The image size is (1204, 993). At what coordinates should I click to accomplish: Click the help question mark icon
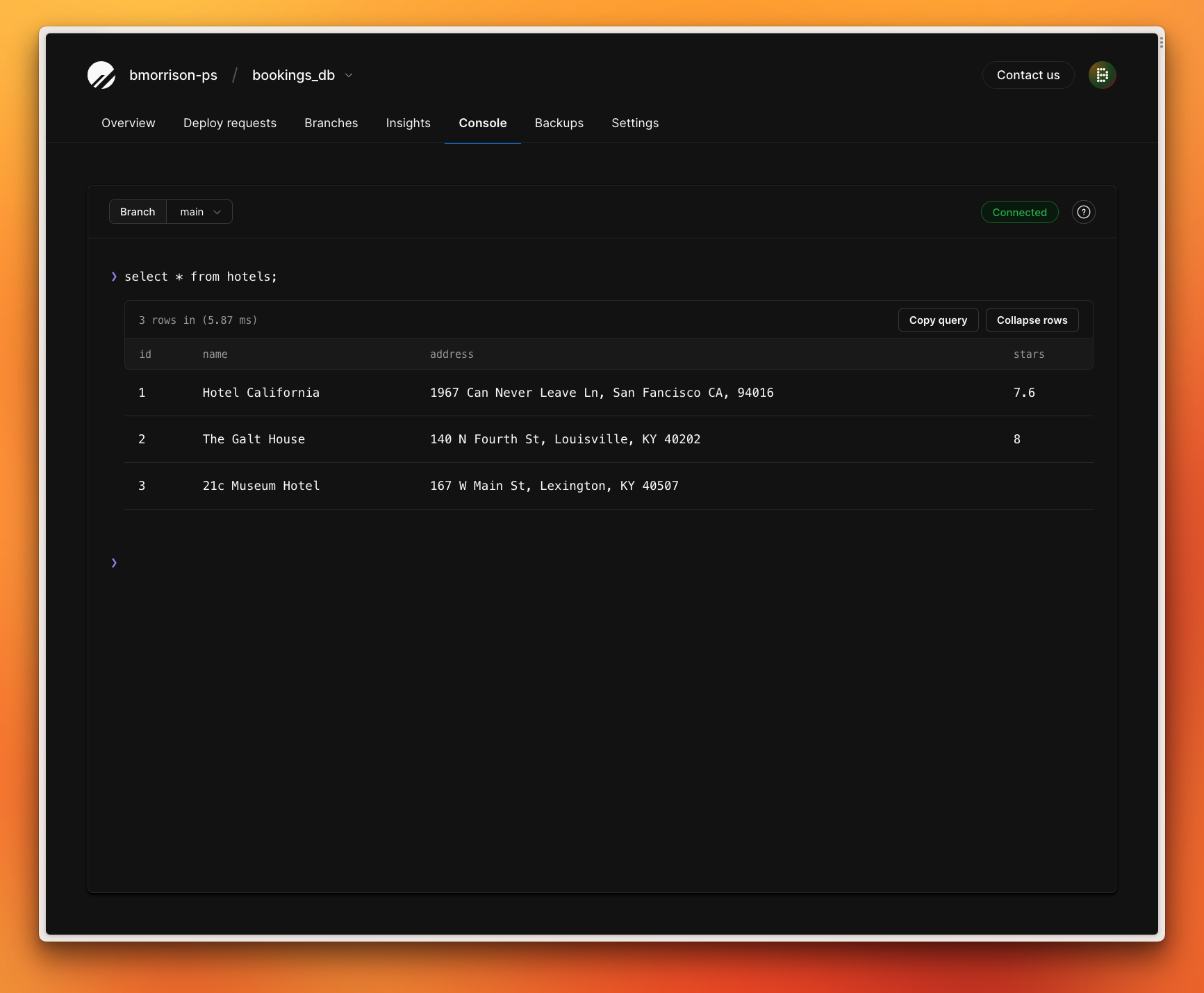point(1083,212)
